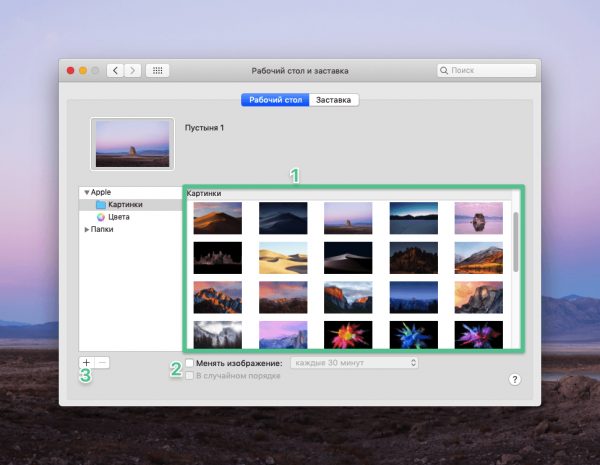This screenshot has height=465, width=600.
Task: Select Картинки folder in sidebar
Action: 130,204
